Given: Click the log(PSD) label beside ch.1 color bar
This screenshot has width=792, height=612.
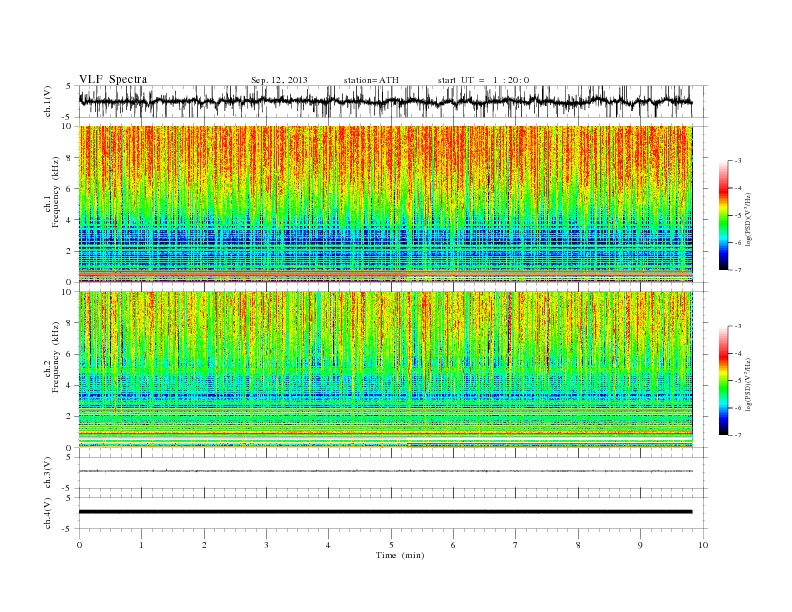Looking at the screenshot, I should click(749, 218).
